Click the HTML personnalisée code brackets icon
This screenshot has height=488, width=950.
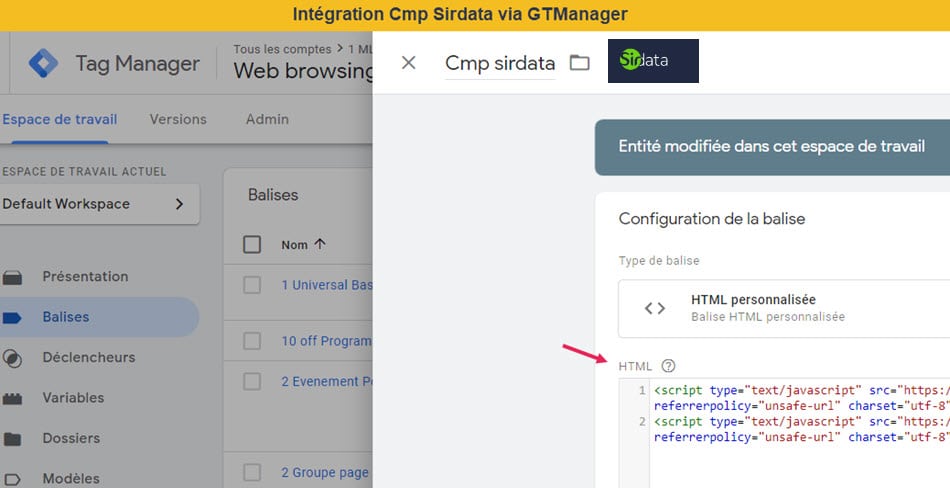click(654, 308)
